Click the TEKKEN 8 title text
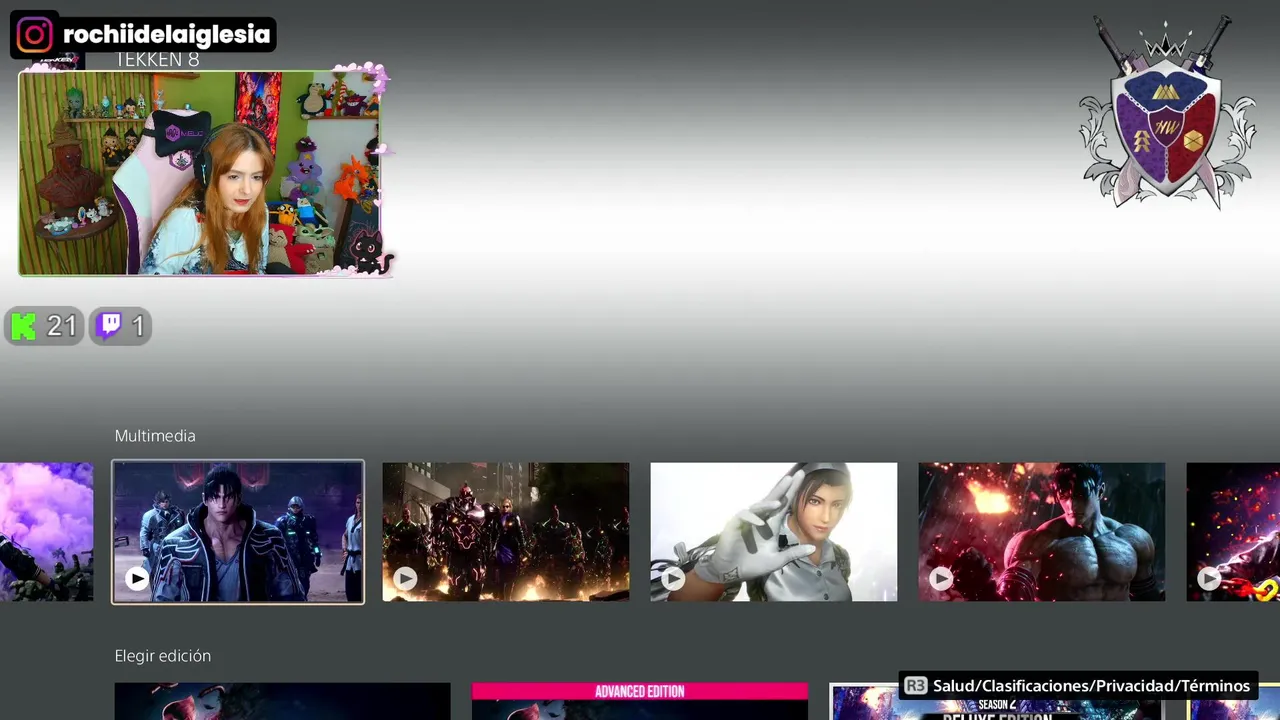 click(x=157, y=60)
